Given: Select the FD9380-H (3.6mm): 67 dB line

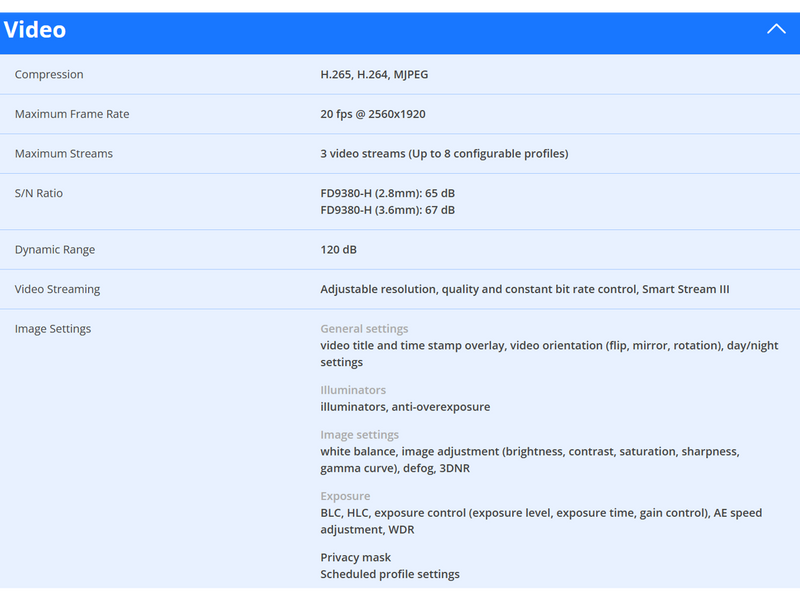Looking at the screenshot, I should pyautogui.click(x=387, y=210).
